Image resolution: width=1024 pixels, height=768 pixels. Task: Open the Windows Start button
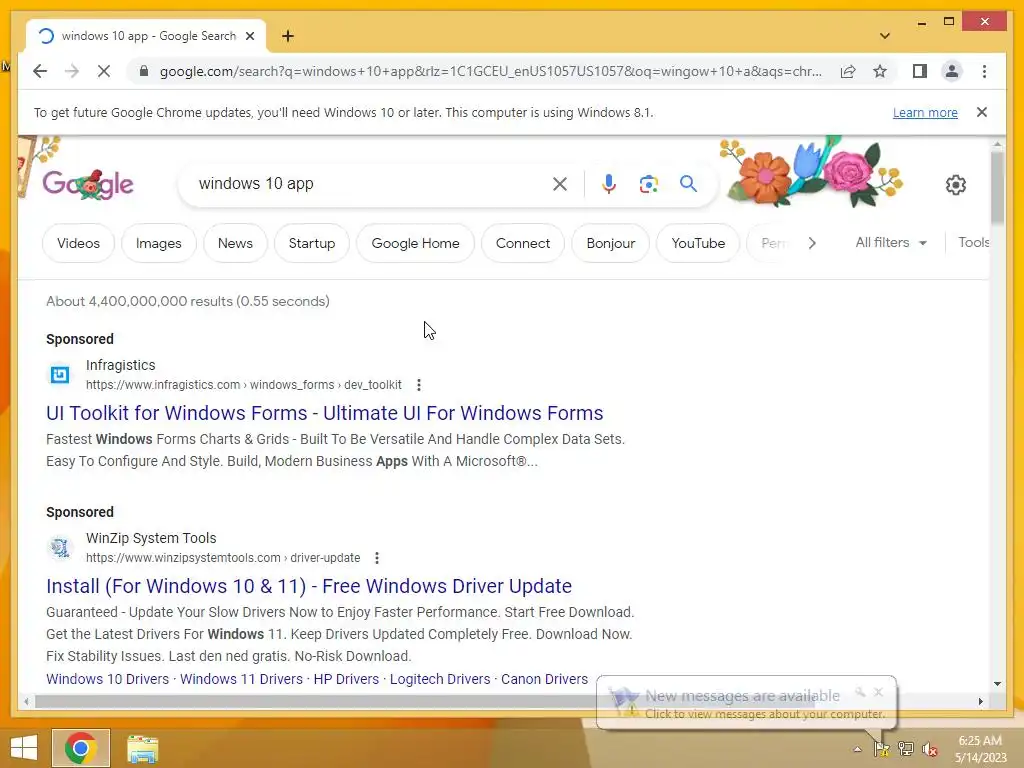[x=24, y=748]
